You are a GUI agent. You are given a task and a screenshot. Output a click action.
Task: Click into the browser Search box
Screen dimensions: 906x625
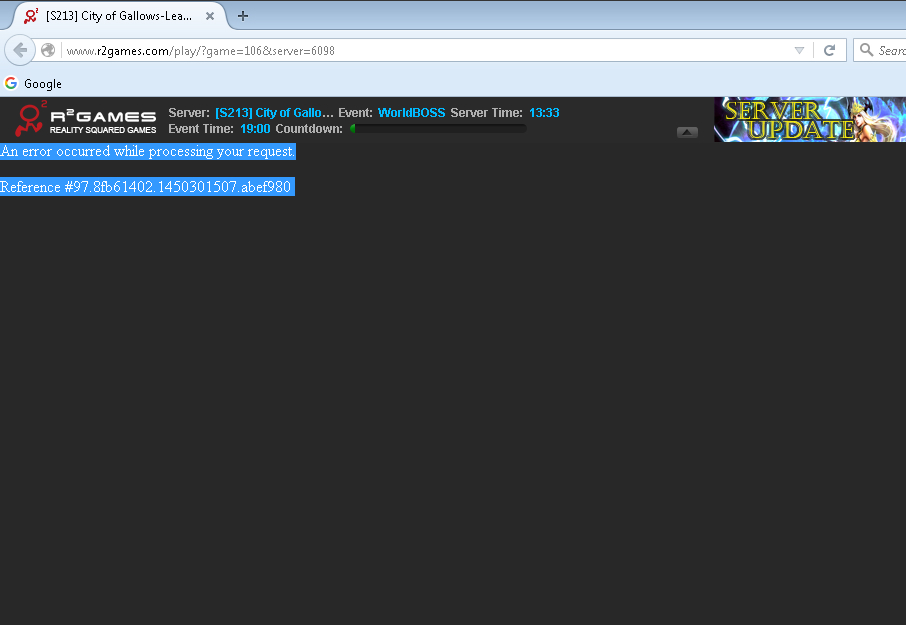click(x=889, y=50)
